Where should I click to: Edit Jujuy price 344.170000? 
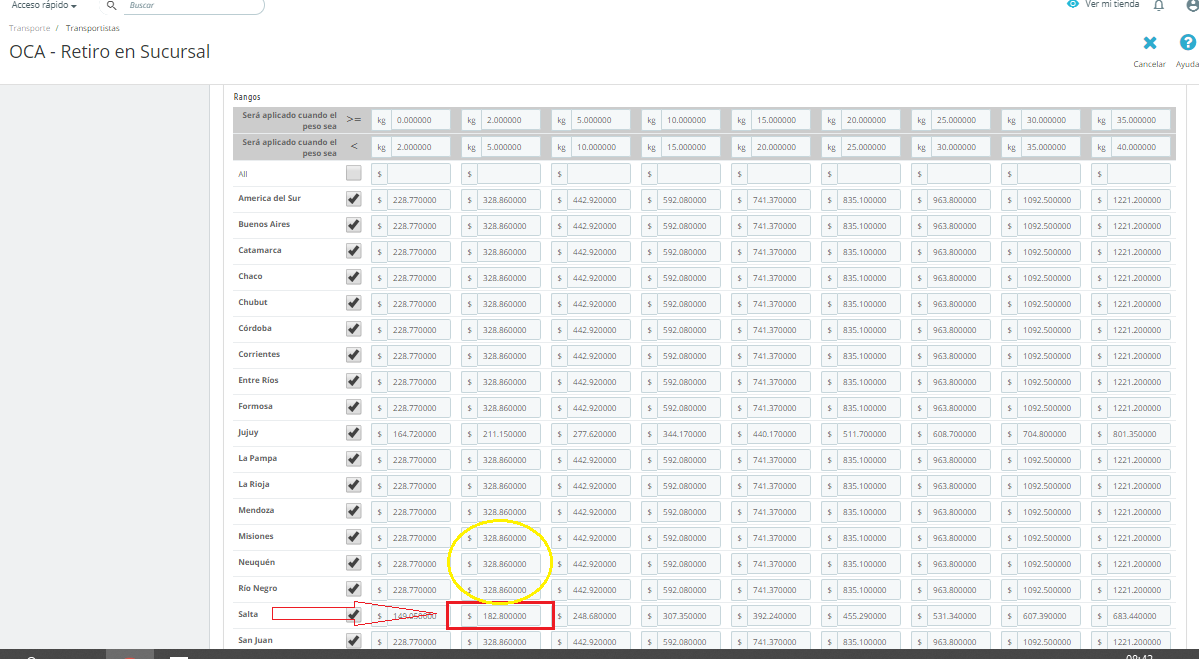click(x=688, y=434)
